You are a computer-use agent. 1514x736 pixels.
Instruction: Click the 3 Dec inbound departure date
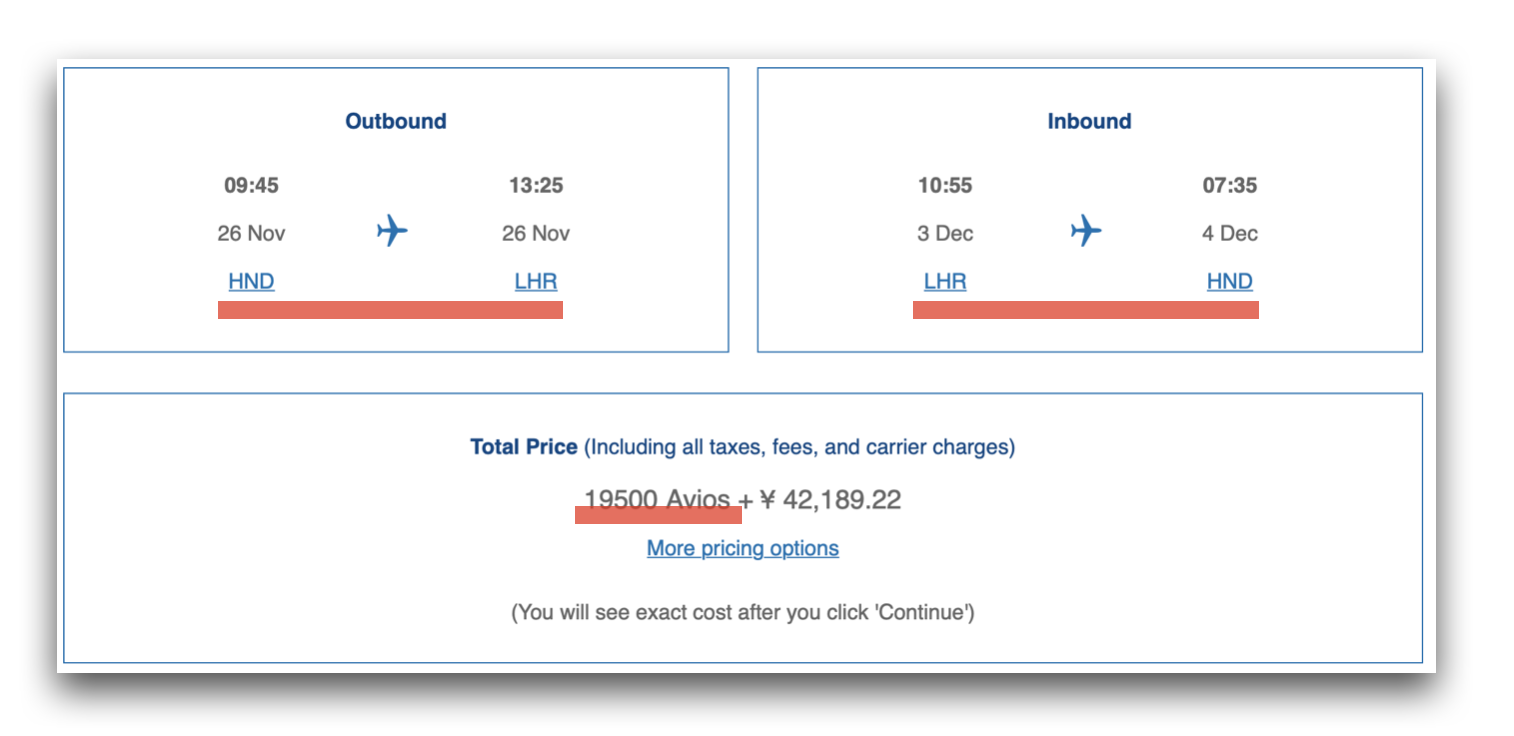coord(945,233)
